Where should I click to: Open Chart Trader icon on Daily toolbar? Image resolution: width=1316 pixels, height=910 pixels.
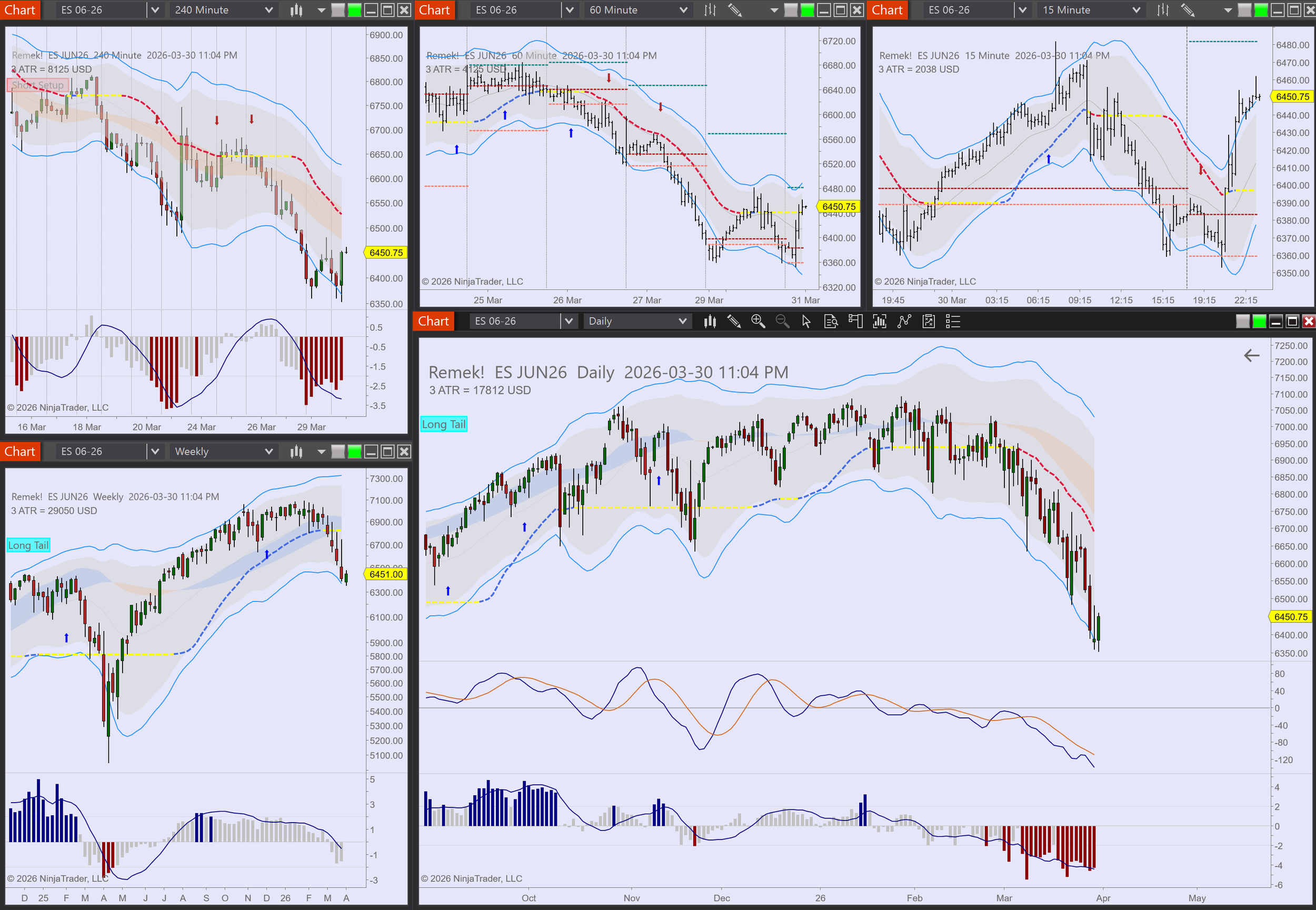coord(855,322)
